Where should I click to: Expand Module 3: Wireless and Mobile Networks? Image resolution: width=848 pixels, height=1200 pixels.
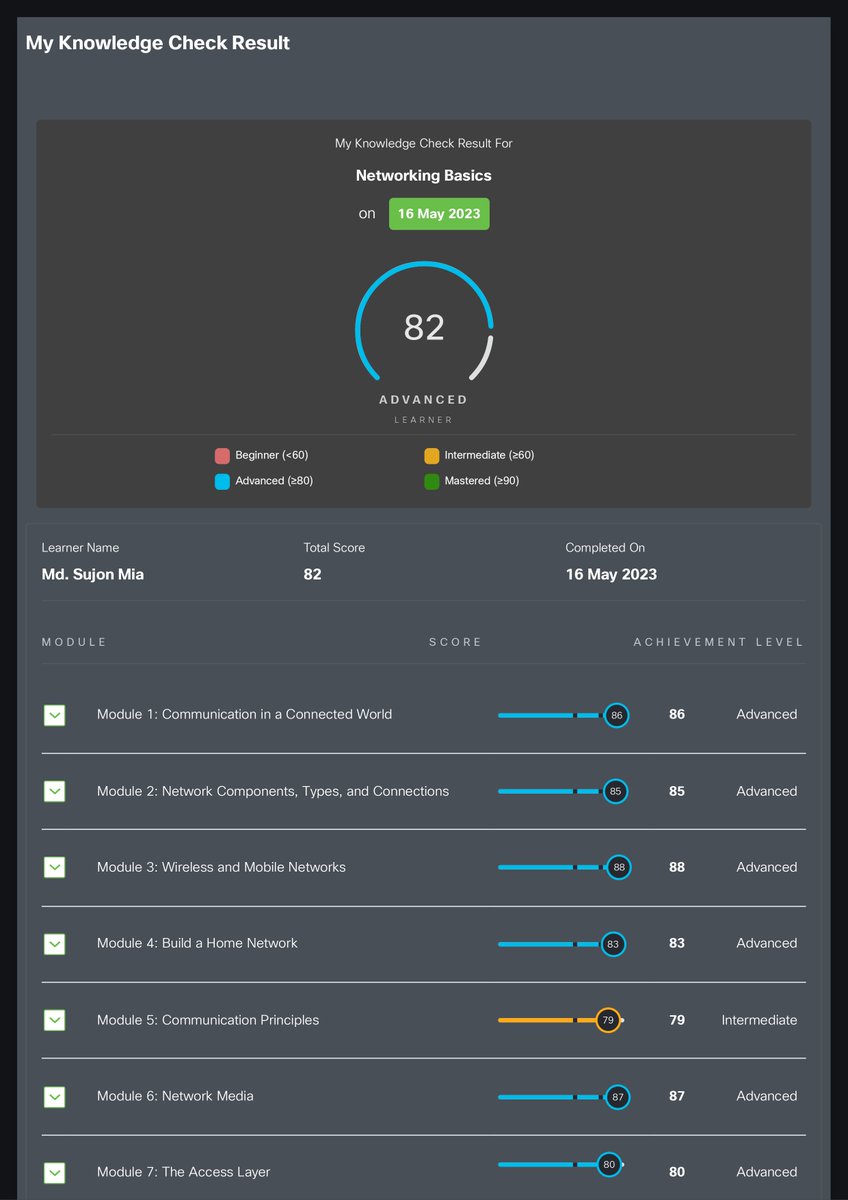[x=55, y=867]
